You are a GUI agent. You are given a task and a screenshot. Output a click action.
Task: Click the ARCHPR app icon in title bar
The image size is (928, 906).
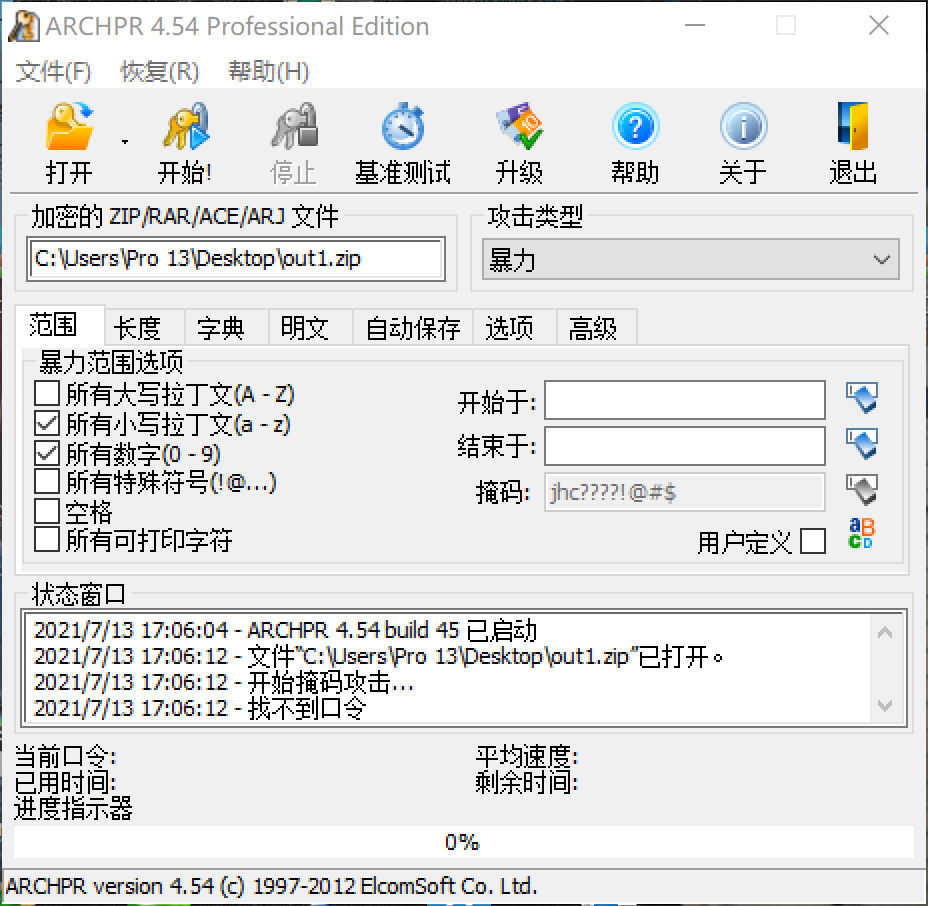click(24, 27)
